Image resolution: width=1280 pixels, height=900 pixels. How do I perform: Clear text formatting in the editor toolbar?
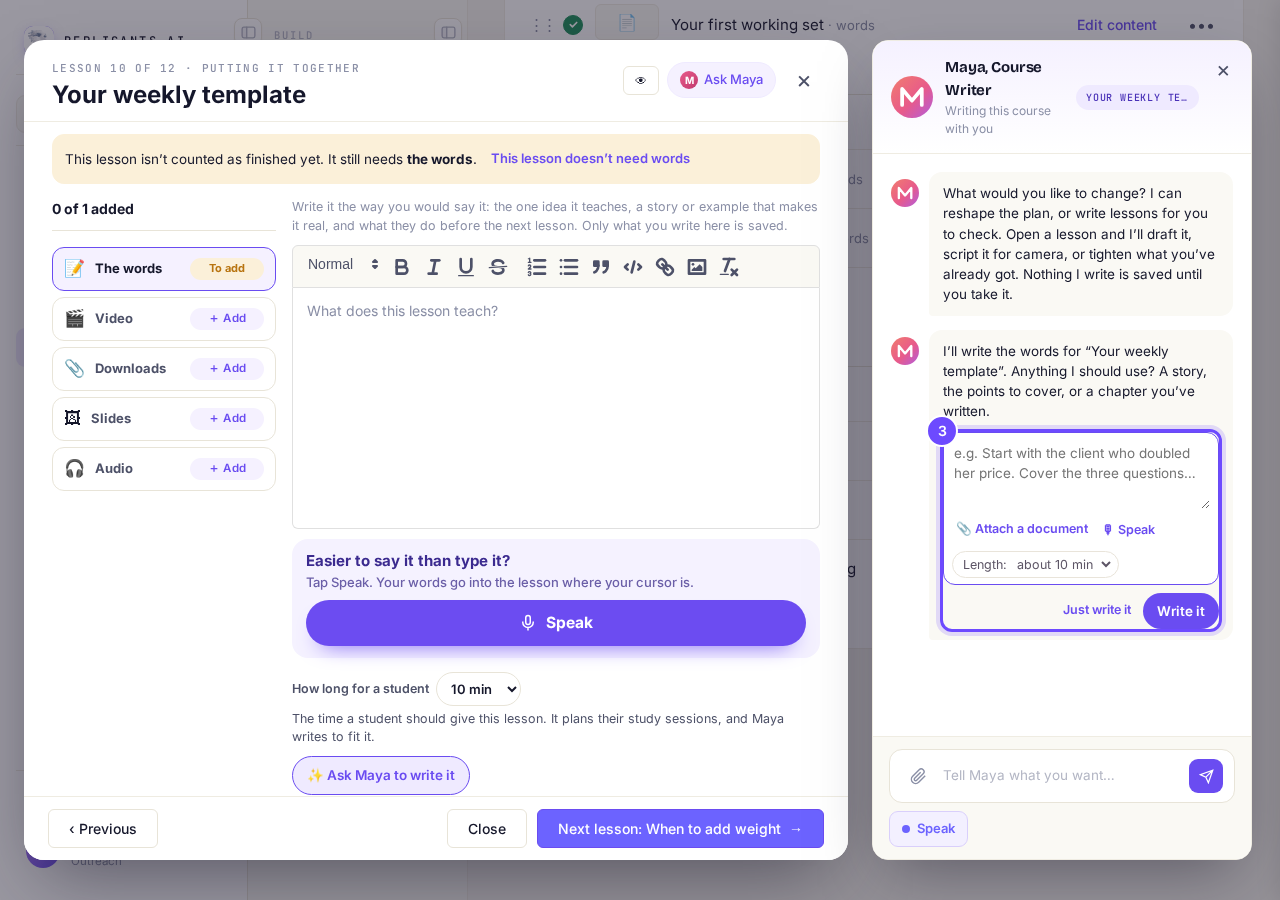[729, 267]
